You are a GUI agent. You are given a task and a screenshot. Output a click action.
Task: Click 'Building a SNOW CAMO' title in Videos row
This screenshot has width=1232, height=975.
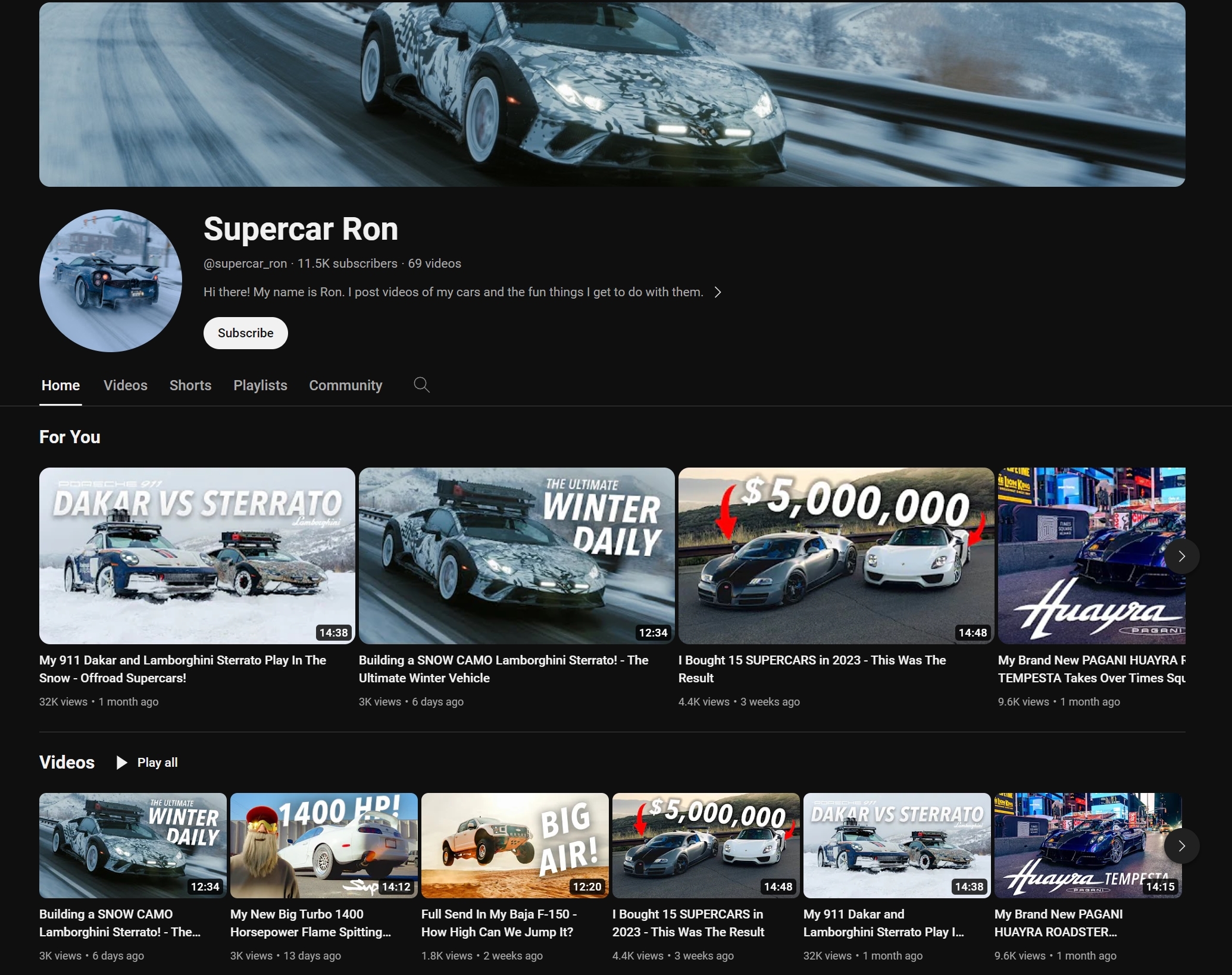tap(120, 923)
